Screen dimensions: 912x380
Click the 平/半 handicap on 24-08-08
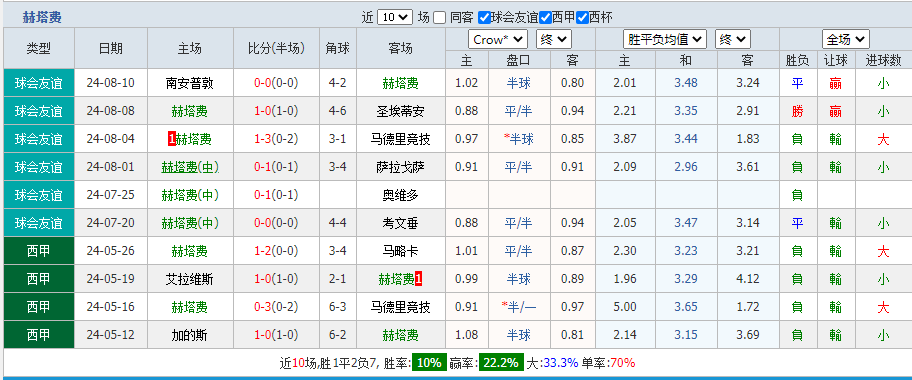tap(518, 111)
